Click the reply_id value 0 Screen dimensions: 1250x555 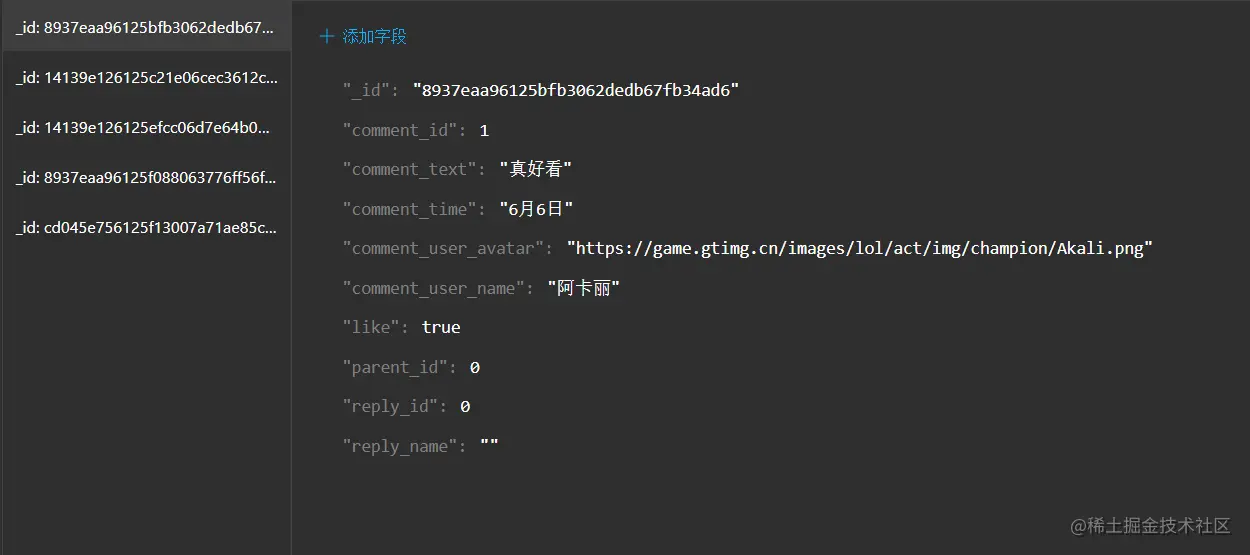tap(465, 406)
